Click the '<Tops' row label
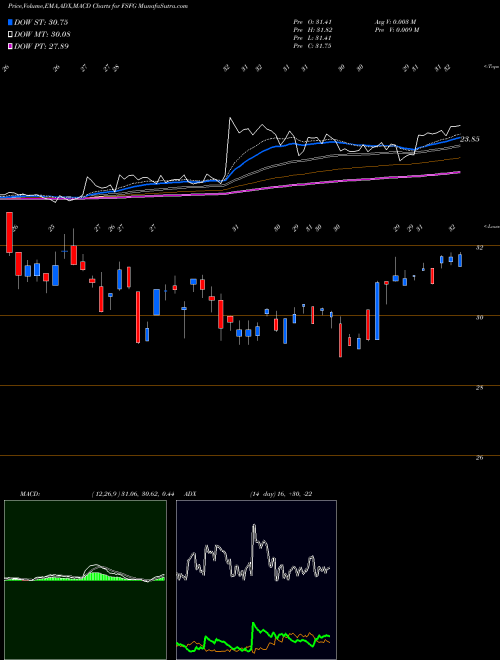The image size is (500, 660). click(x=491, y=67)
